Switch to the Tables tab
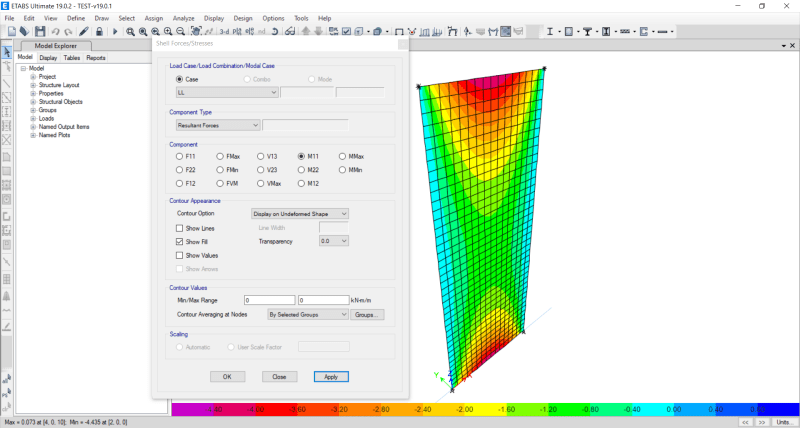 (71, 58)
